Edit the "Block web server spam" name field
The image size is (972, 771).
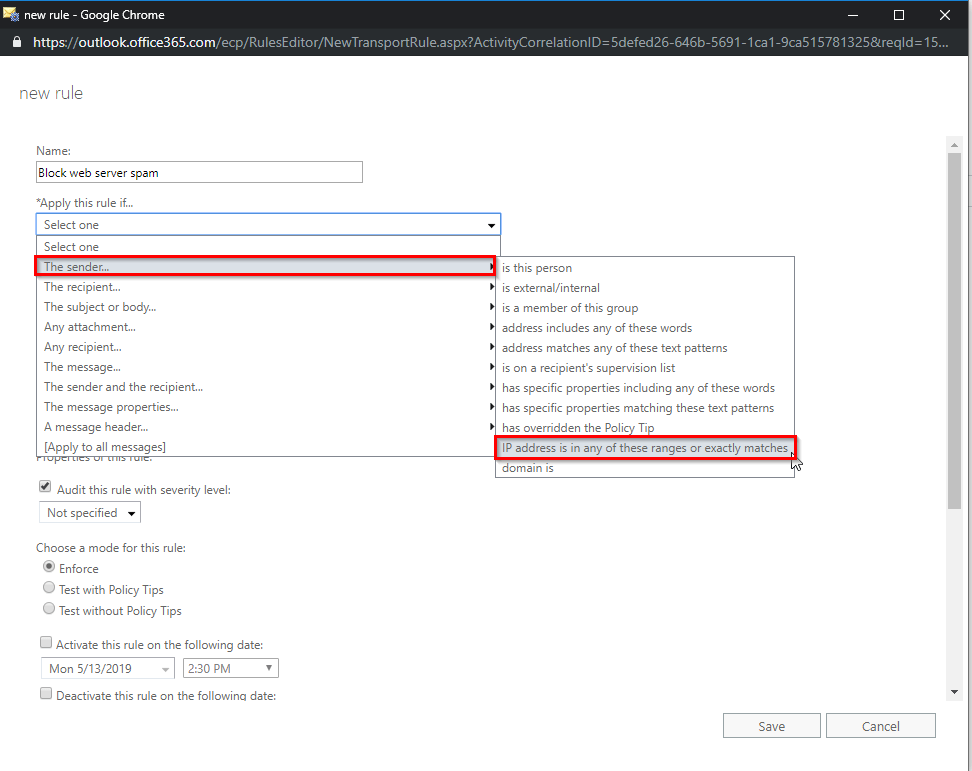coord(198,172)
